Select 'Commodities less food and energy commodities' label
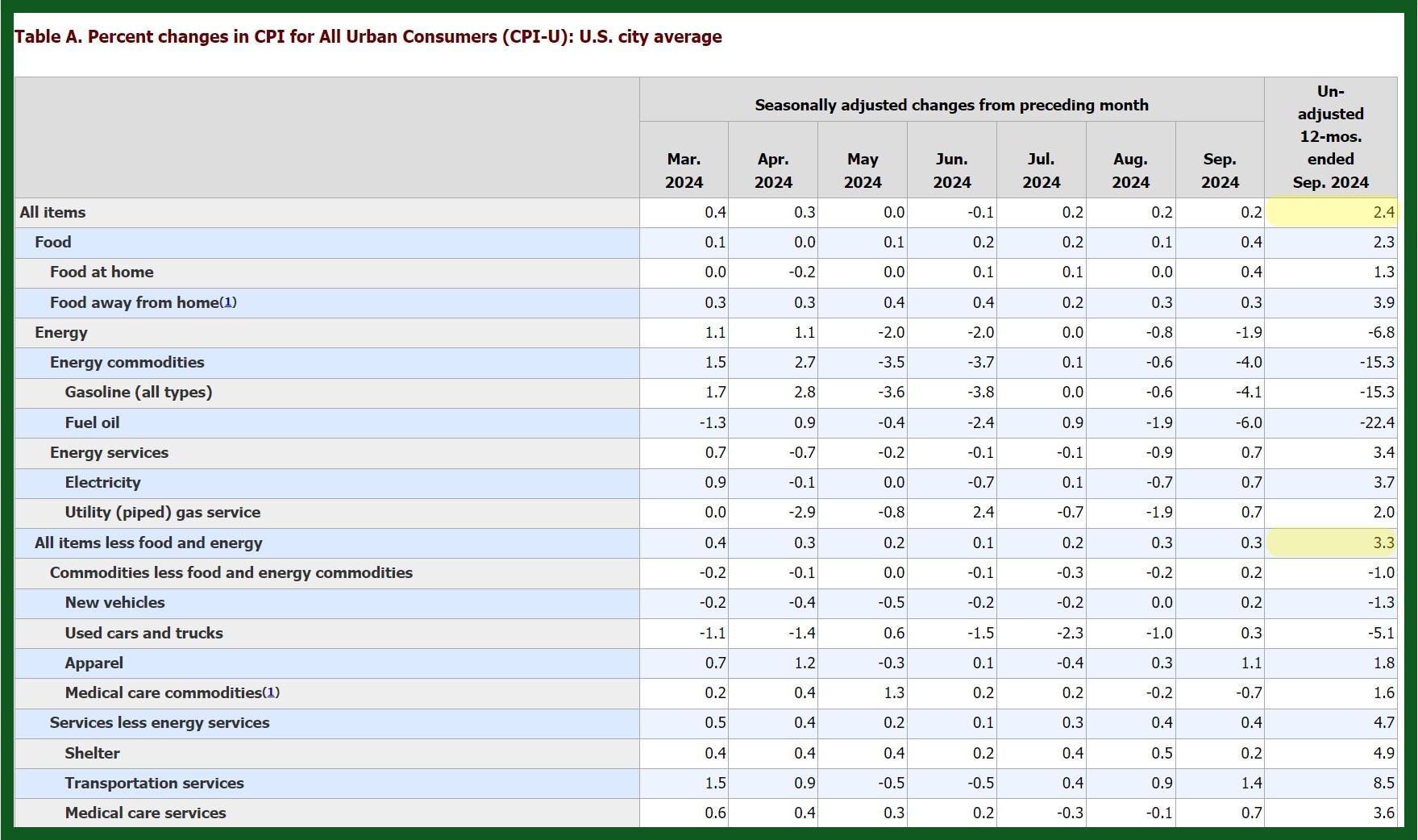The height and width of the screenshot is (840, 1418). 231,572
